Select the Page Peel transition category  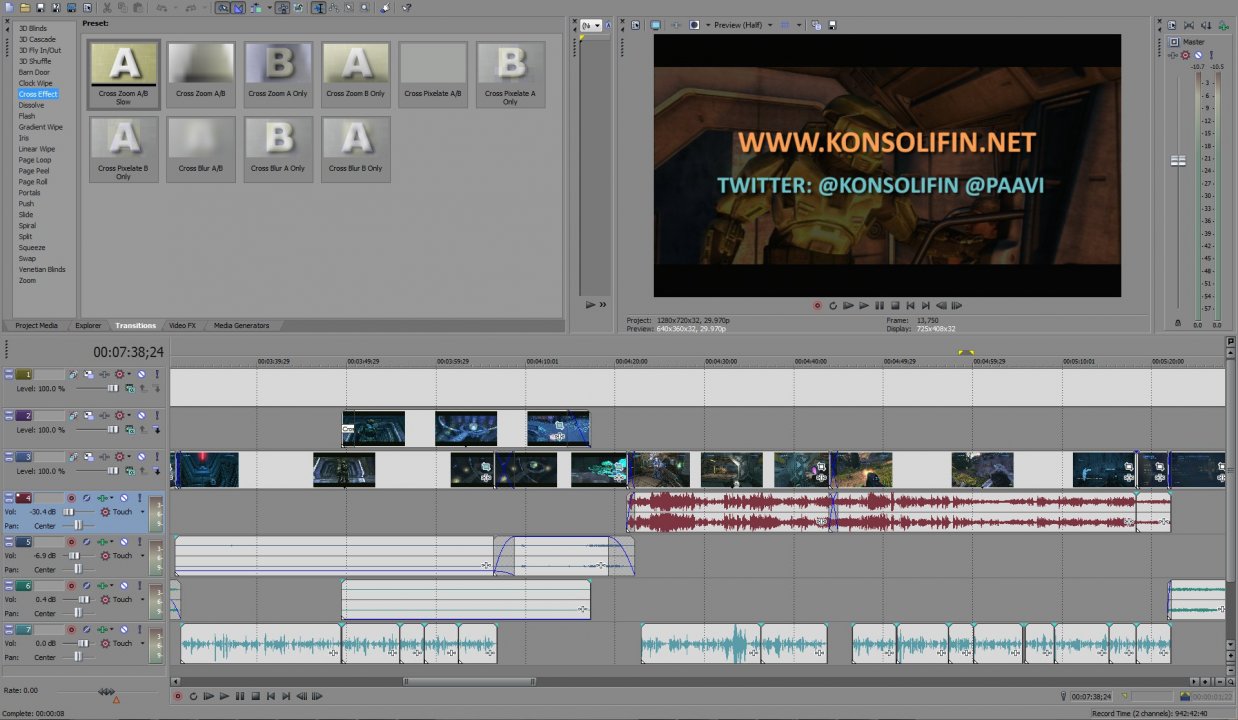pos(34,171)
